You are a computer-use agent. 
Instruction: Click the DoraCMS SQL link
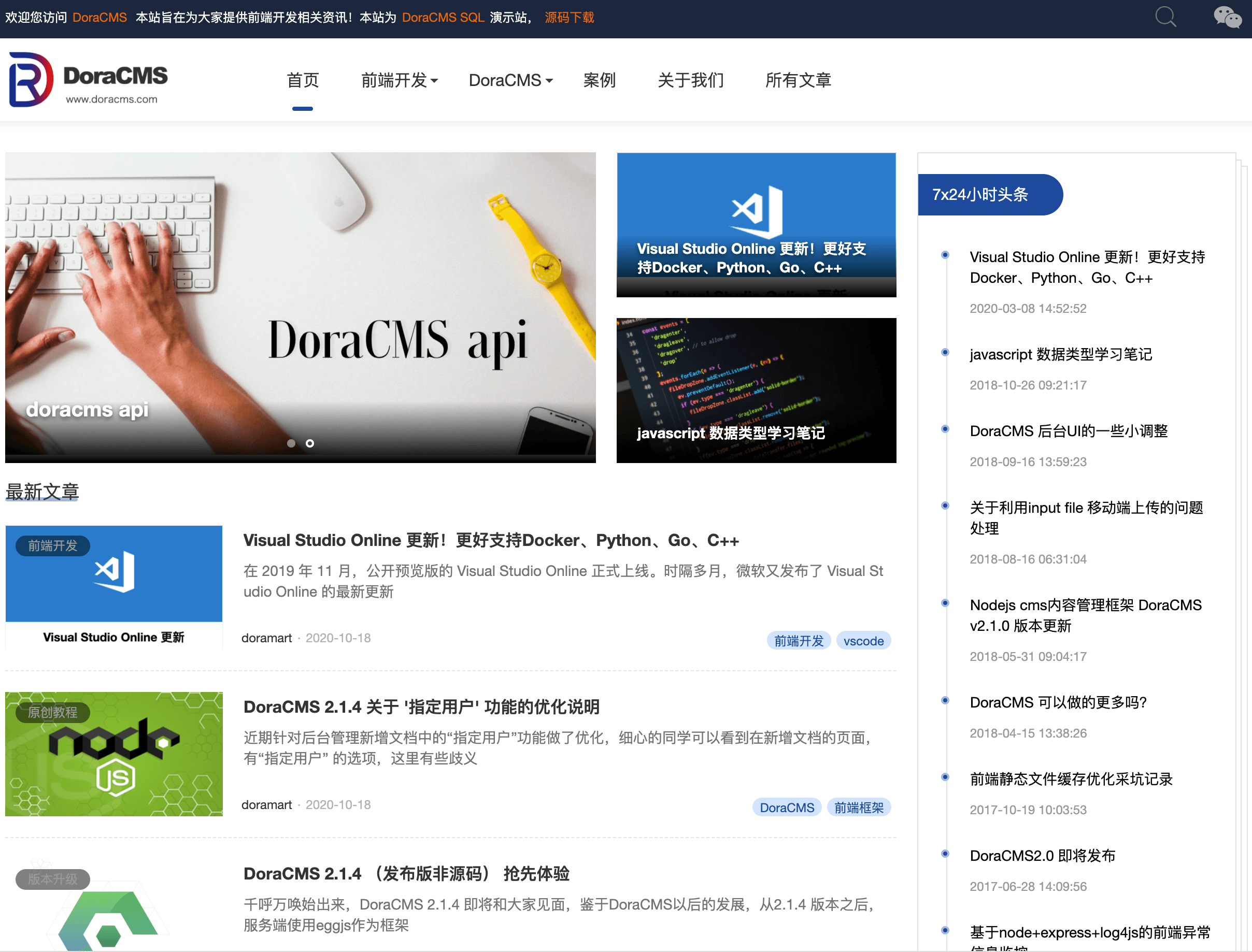coord(443,18)
